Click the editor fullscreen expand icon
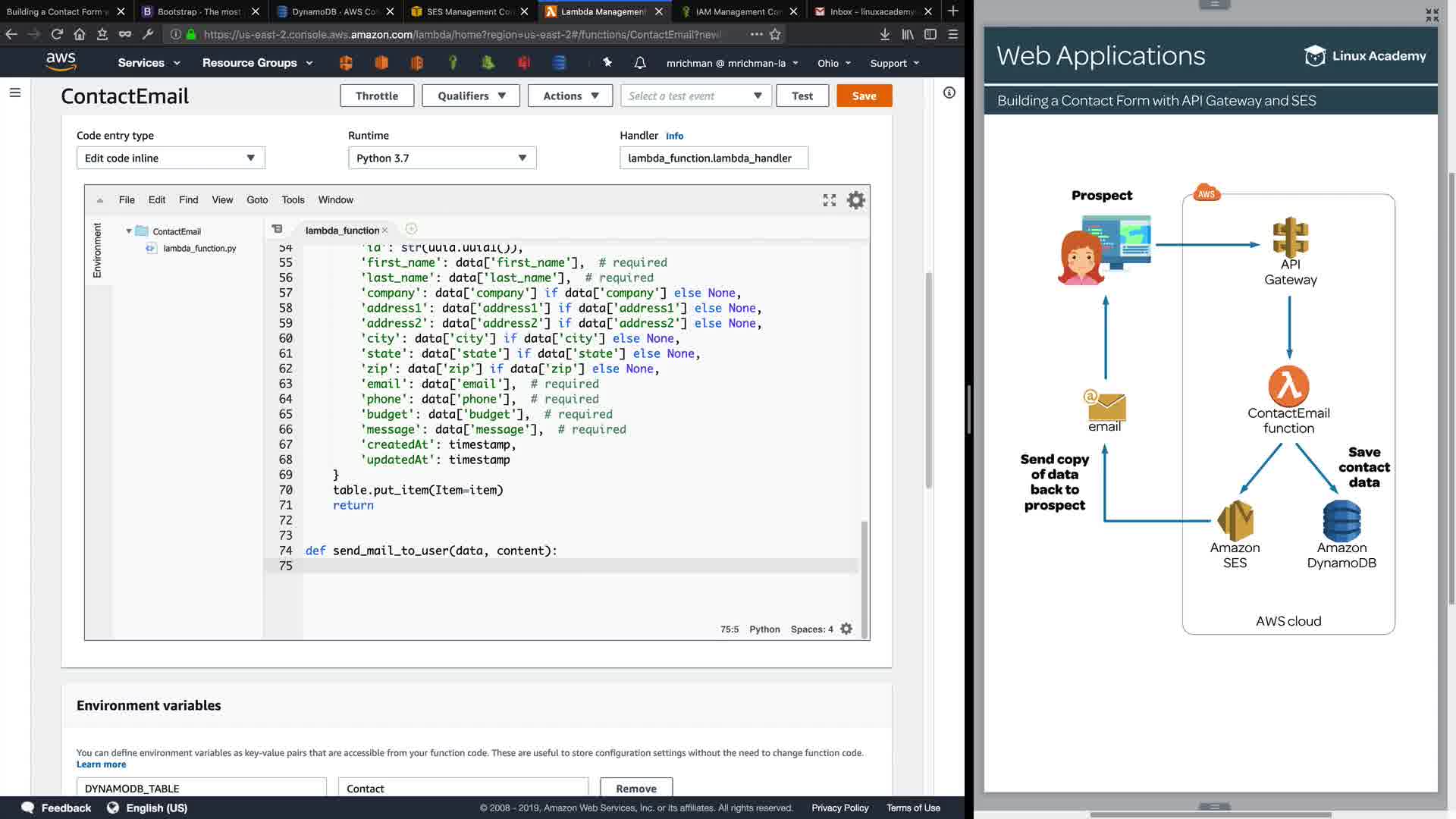1456x819 pixels. 829,200
